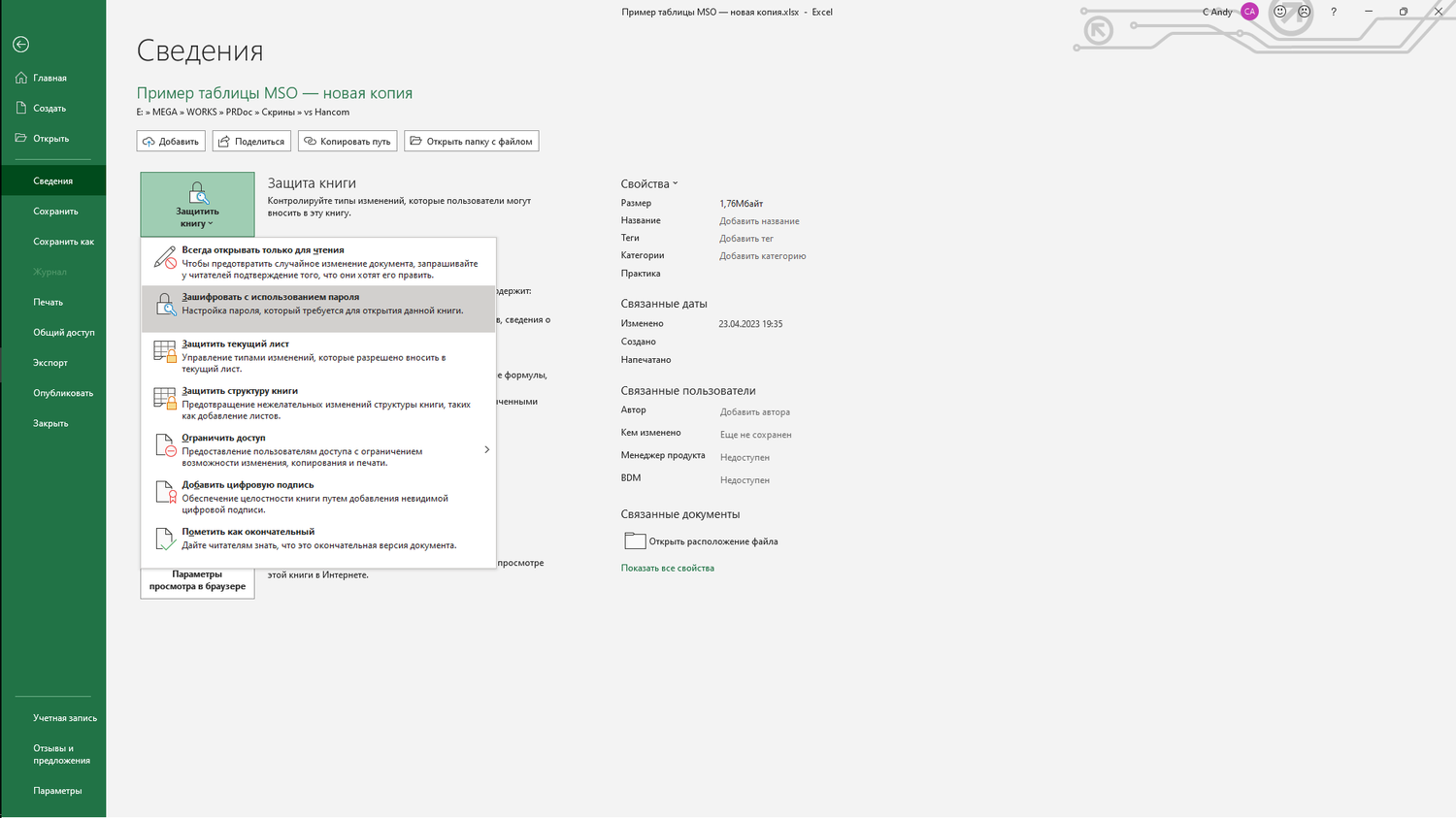This screenshot has height=818, width=1456.
Task: Click the frowning face feedback icon
Action: 1305,12
